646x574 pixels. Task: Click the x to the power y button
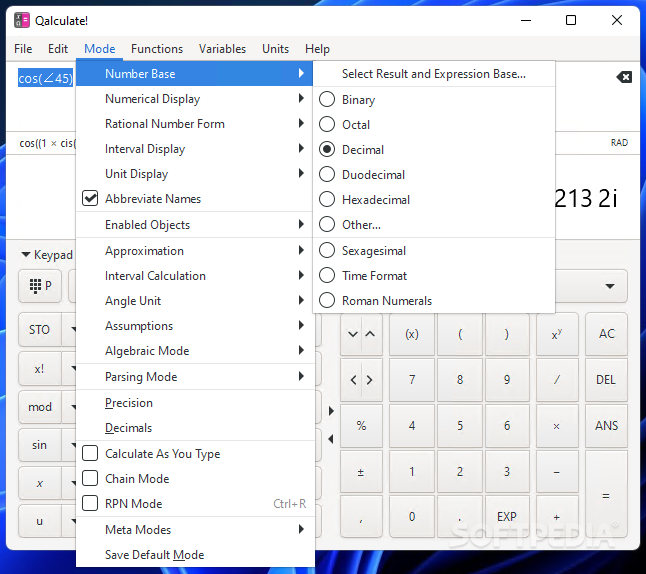(557, 334)
